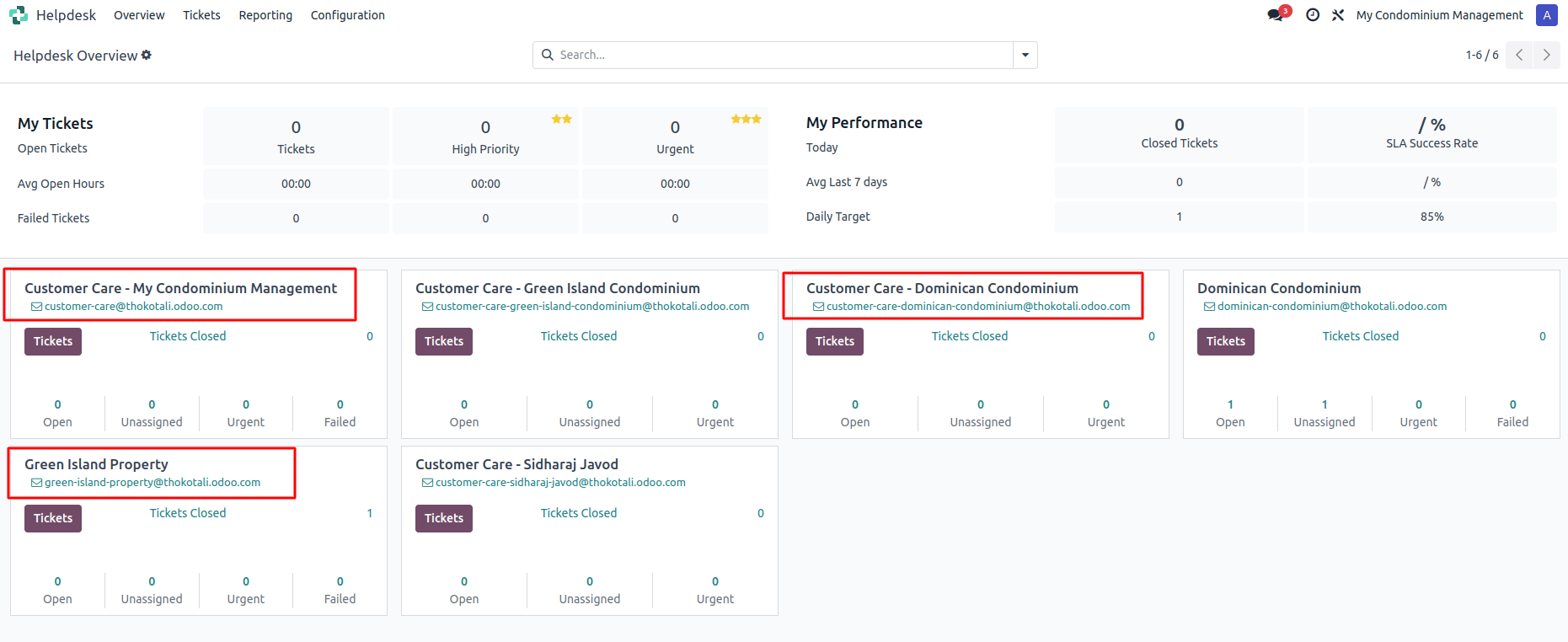
Task: Go to next page arrow
Action: 1546,55
